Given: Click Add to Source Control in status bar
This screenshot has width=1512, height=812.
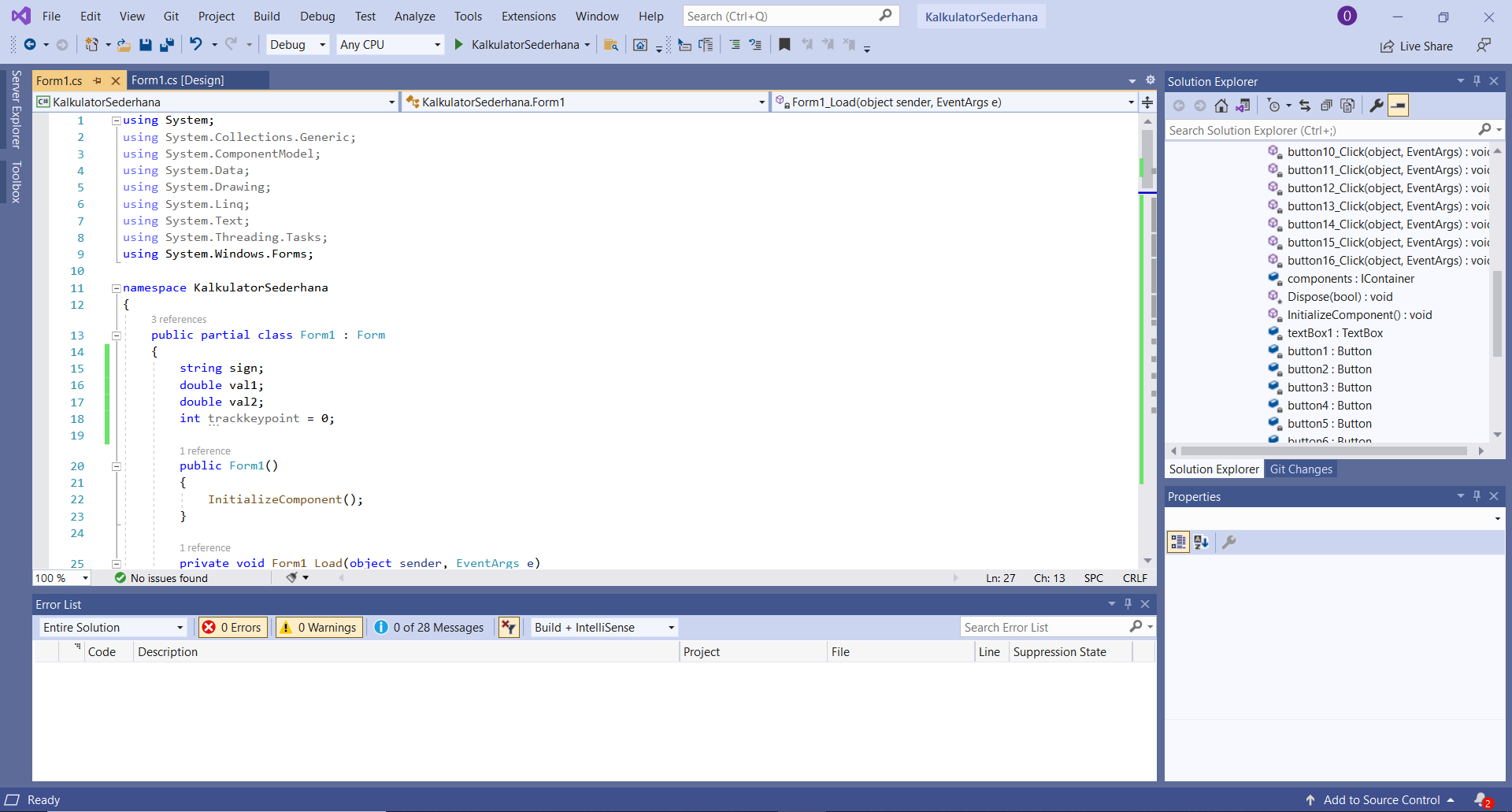Looking at the screenshot, I should (1380, 800).
